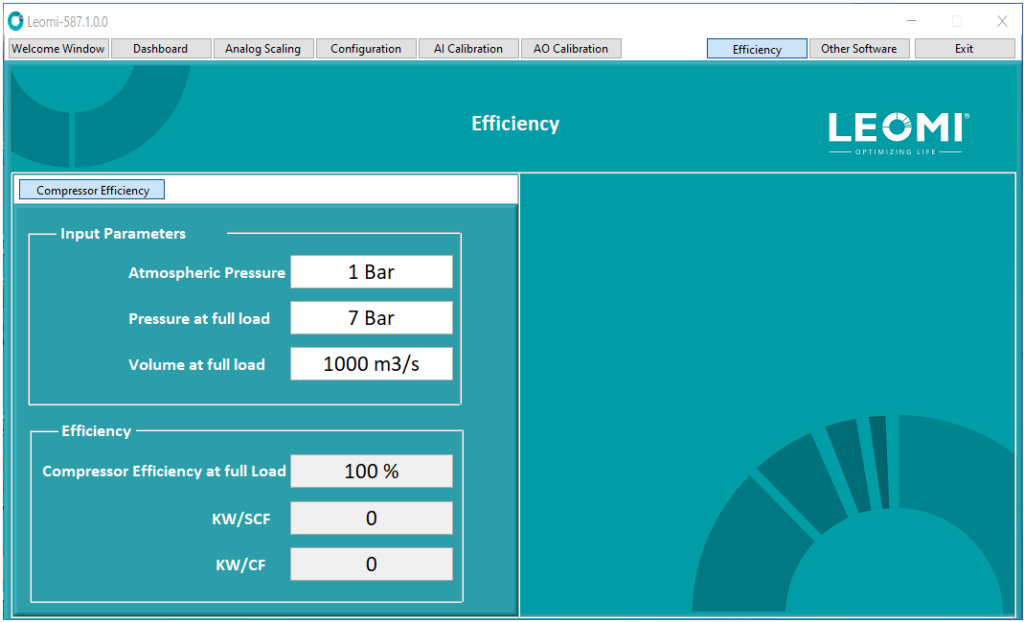Select the Volume at full load input
This screenshot has width=1024, height=622.
(371, 363)
